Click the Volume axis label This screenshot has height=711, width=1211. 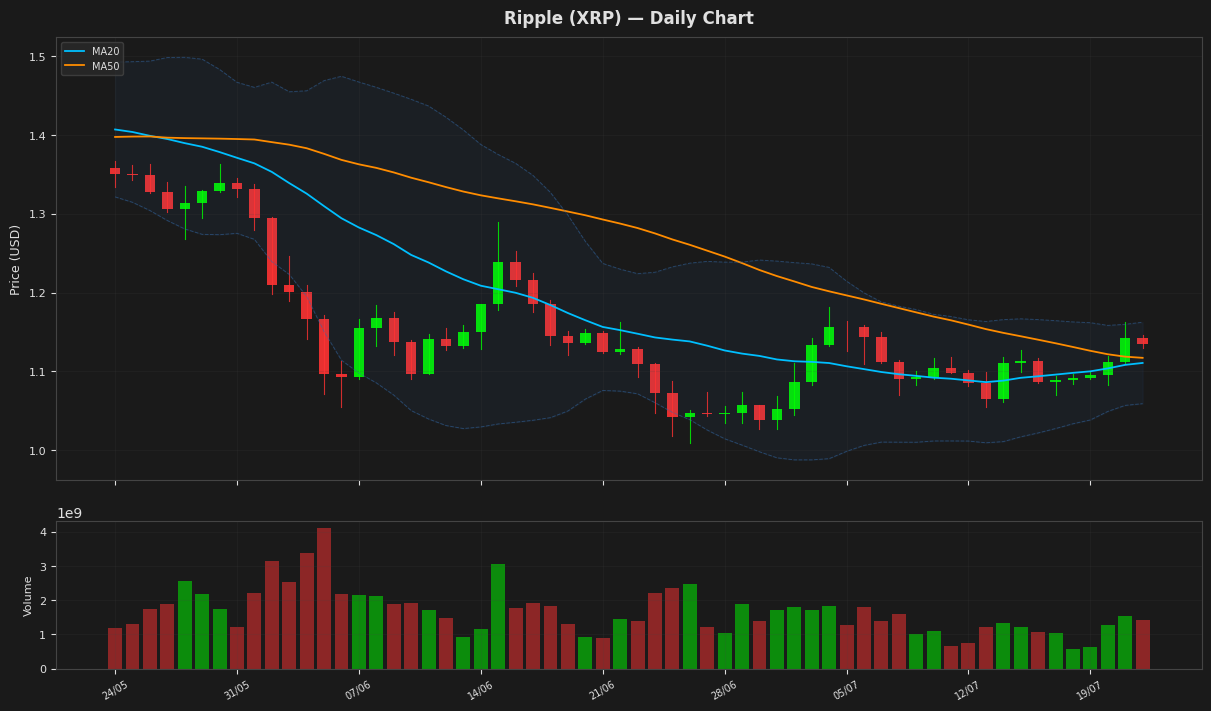(x=28, y=596)
